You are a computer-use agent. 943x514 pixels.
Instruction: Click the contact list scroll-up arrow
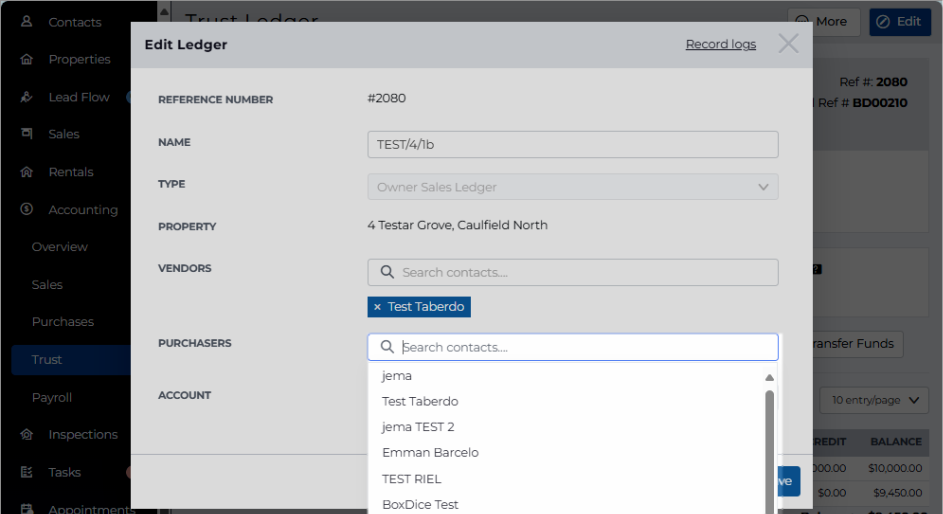pyautogui.click(x=769, y=378)
